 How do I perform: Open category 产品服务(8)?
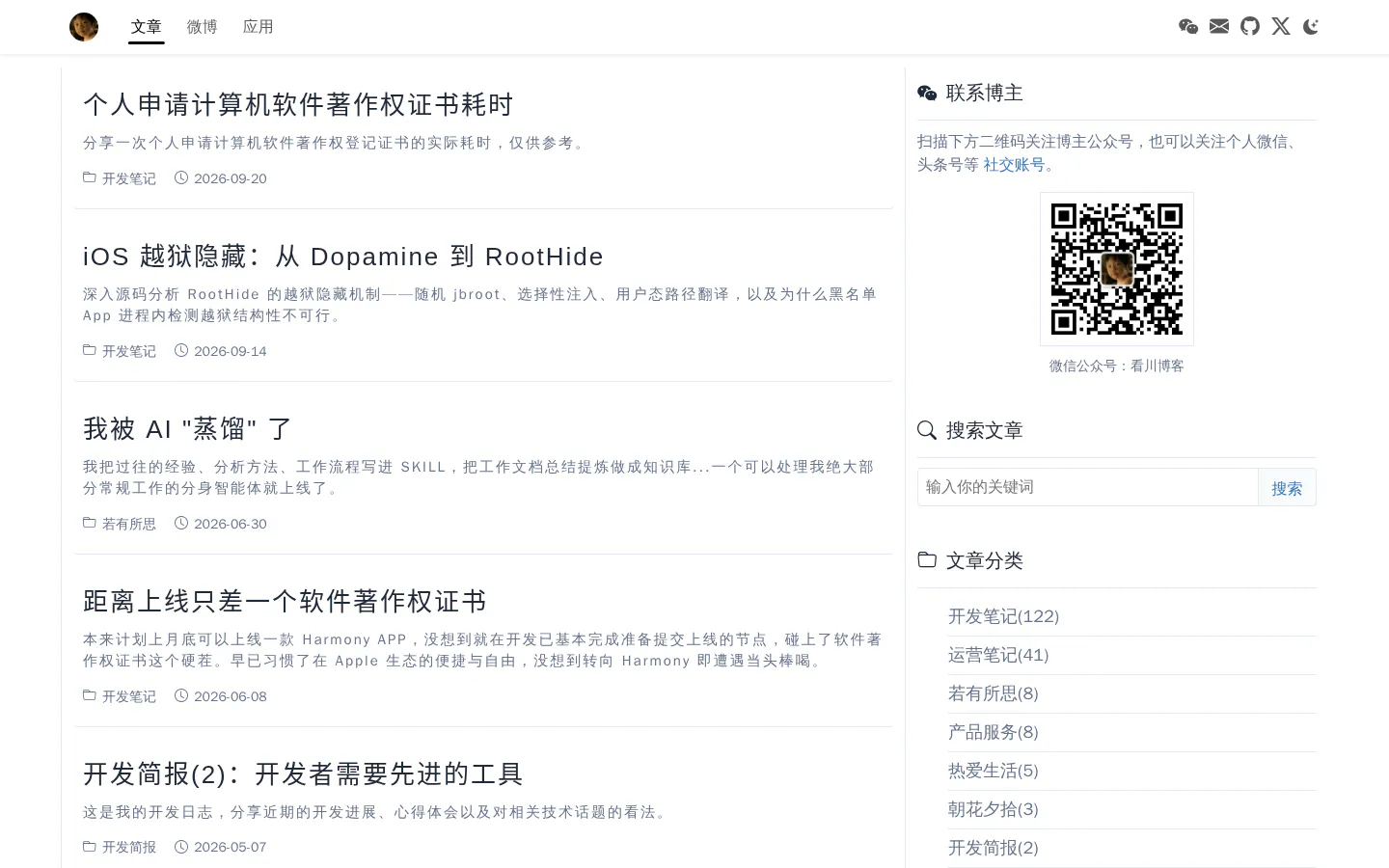coord(994,732)
